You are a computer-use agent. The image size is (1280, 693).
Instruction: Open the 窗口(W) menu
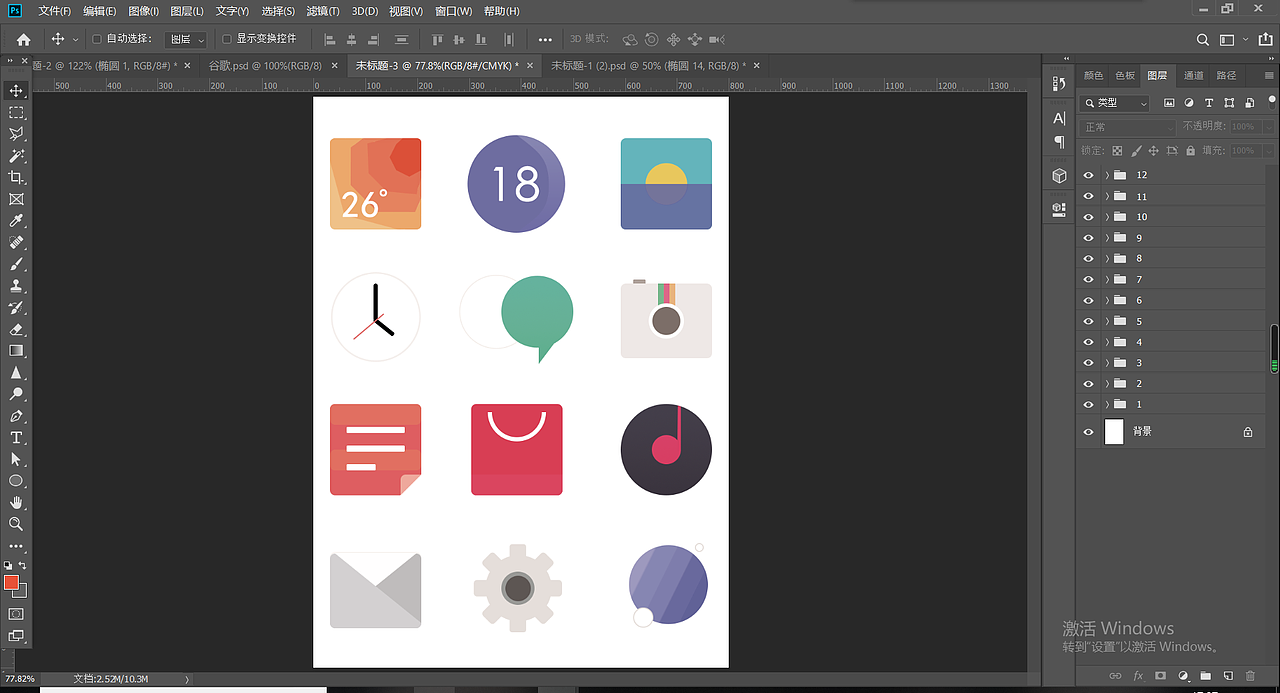[454, 11]
